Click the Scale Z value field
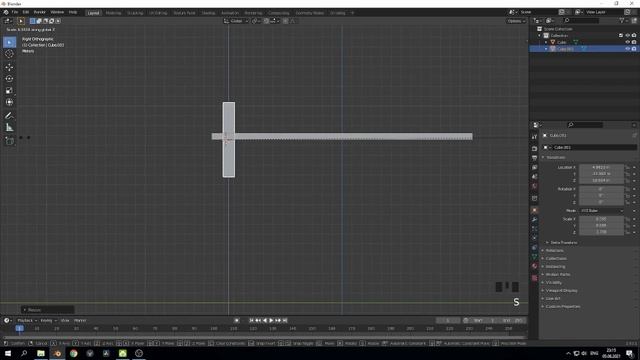This screenshot has width=640, height=360. coord(601,232)
